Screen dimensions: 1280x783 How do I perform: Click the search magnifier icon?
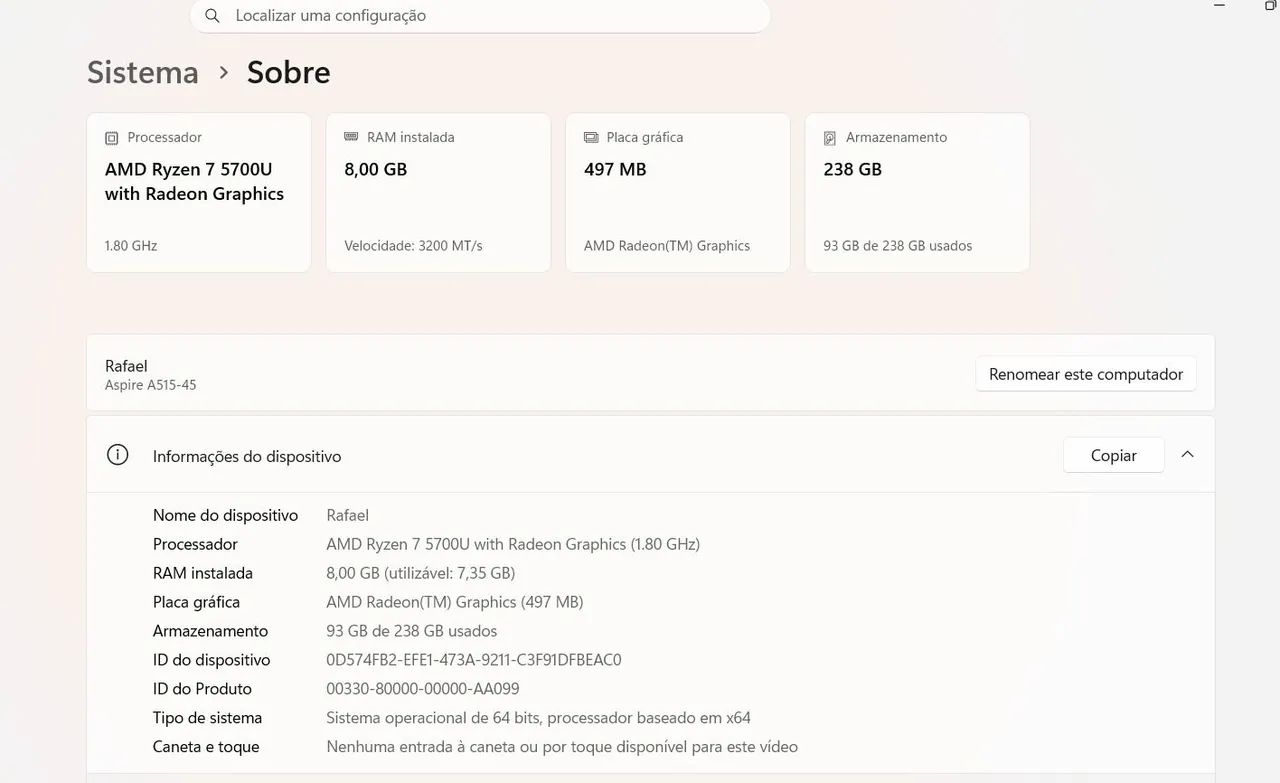coord(212,16)
